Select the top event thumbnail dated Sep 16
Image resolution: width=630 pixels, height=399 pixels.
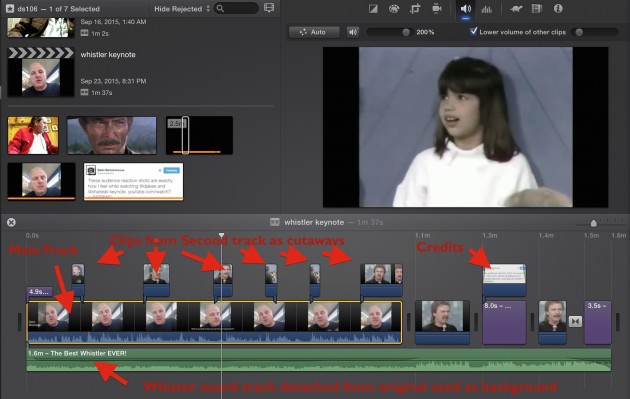(41, 28)
